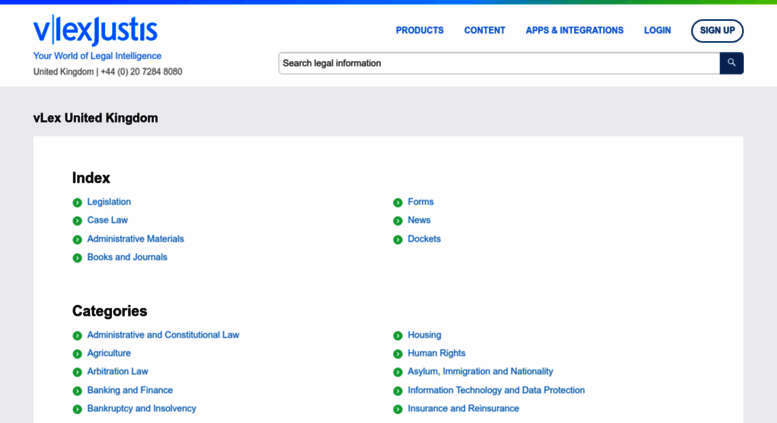Open the Forms link

421,202
